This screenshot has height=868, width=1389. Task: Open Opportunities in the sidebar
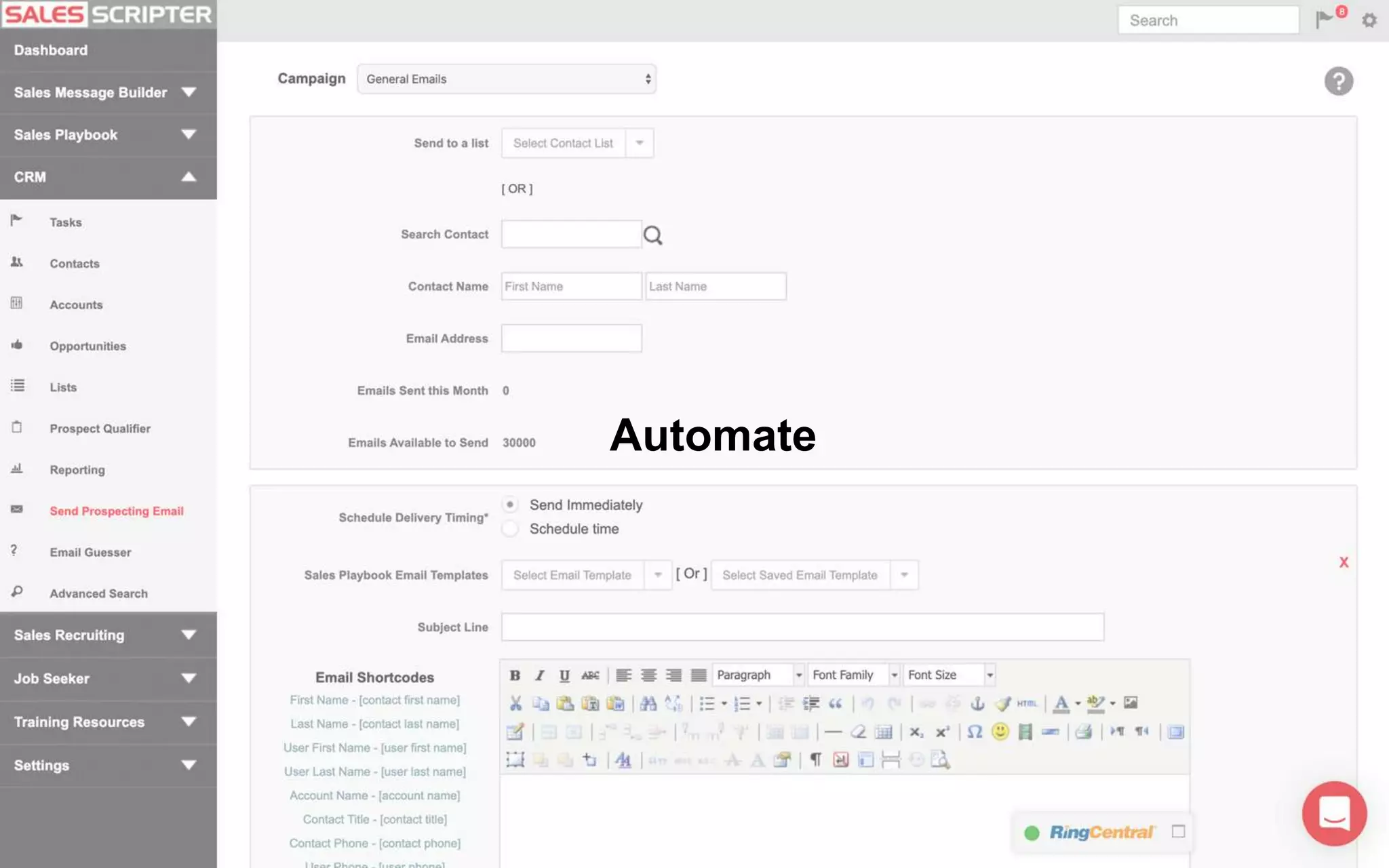[x=87, y=347]
